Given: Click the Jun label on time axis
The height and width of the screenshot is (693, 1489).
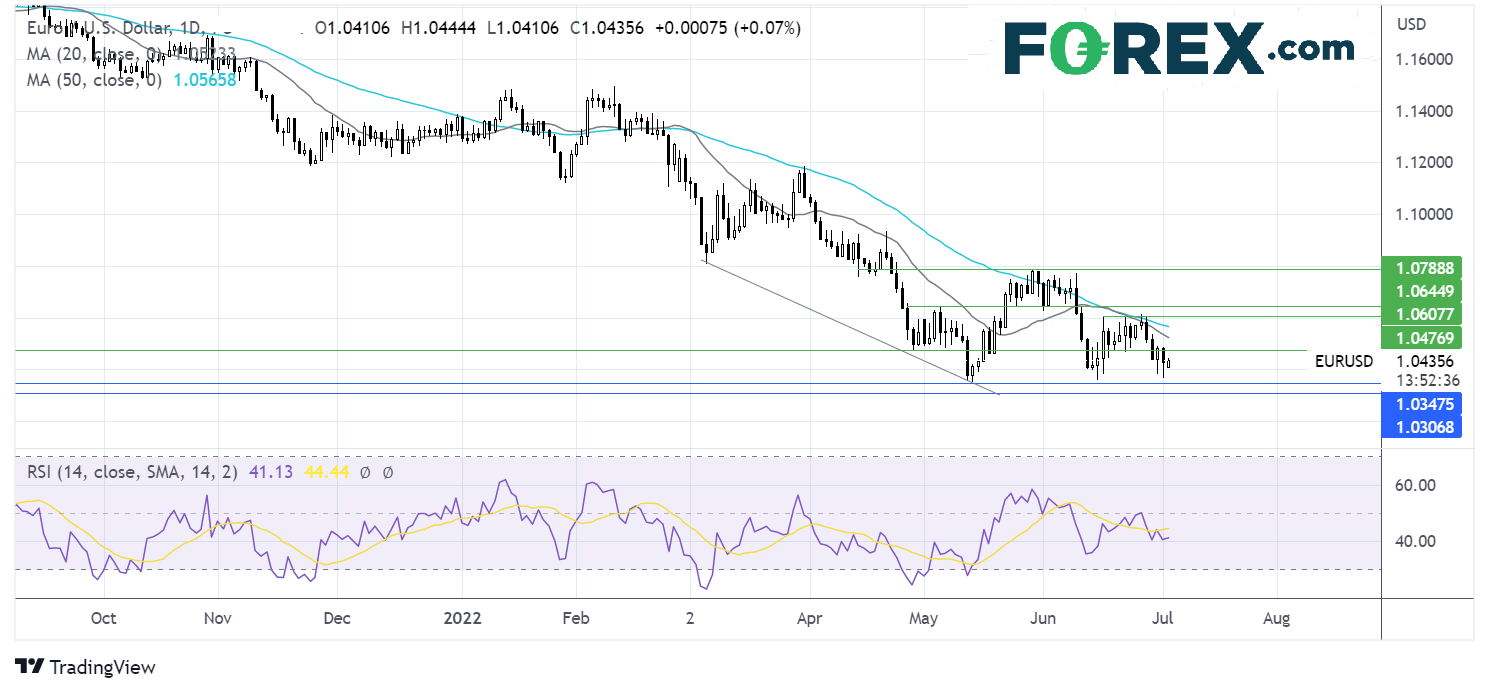Looking at the screenshot, I should [1043, 618].
